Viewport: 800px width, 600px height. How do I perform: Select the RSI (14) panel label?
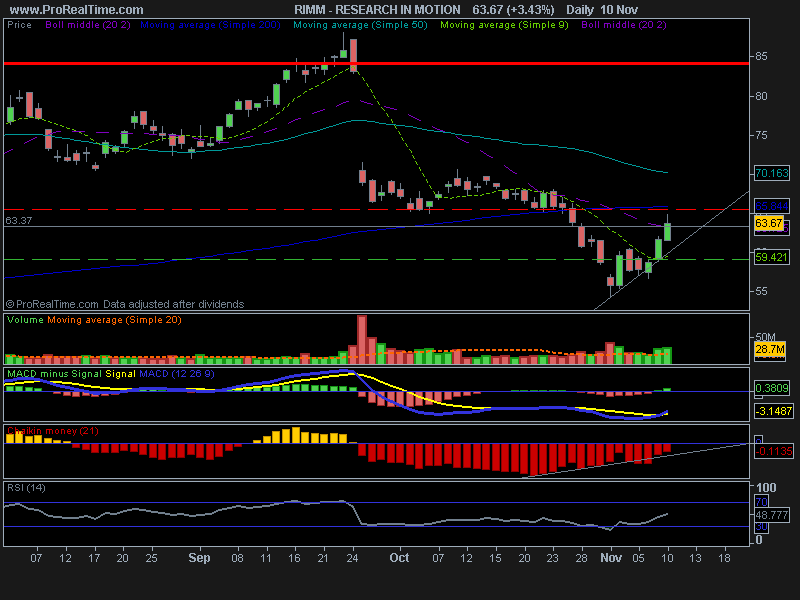(26, 488)
